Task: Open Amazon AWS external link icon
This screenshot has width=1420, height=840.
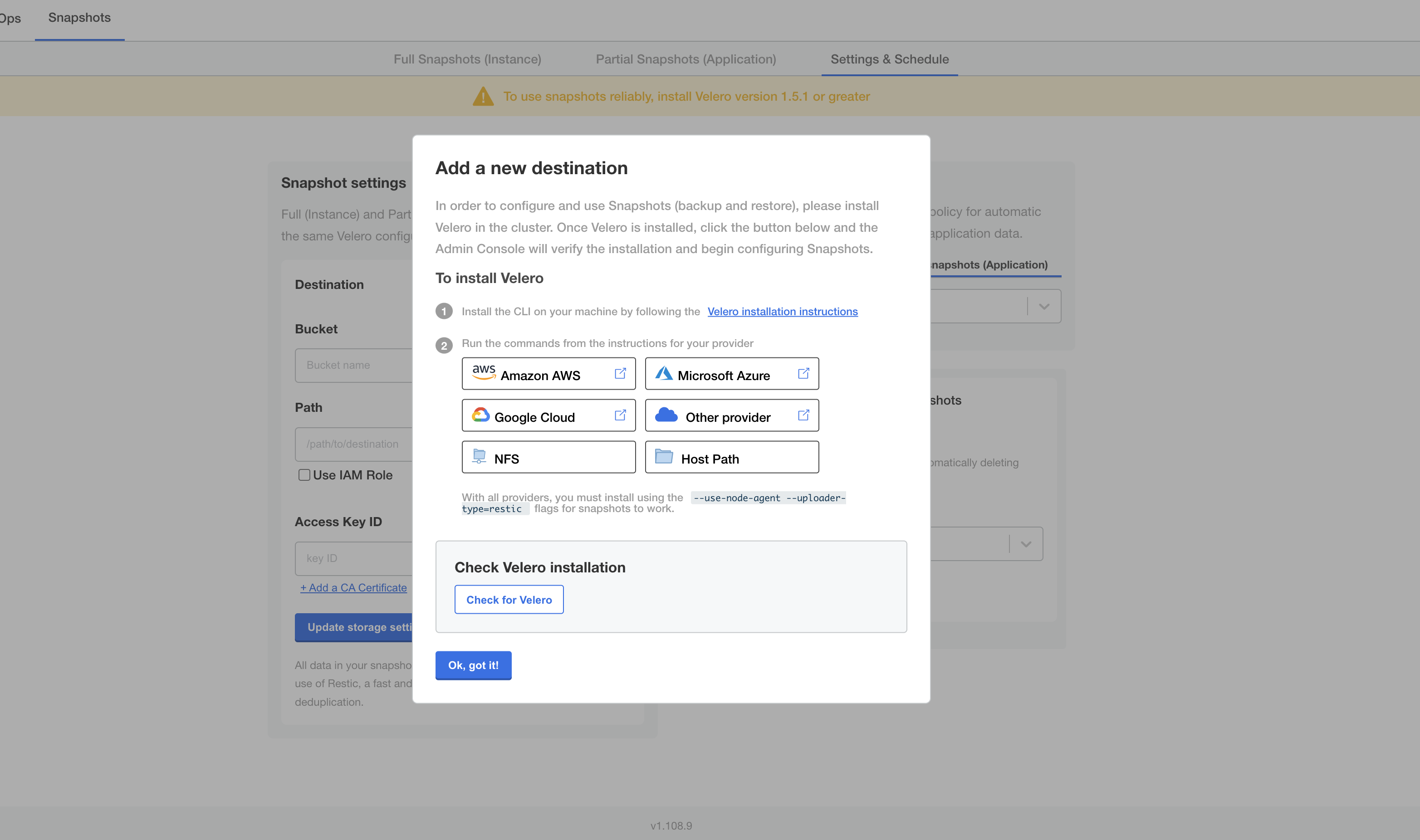Action: 620,374
